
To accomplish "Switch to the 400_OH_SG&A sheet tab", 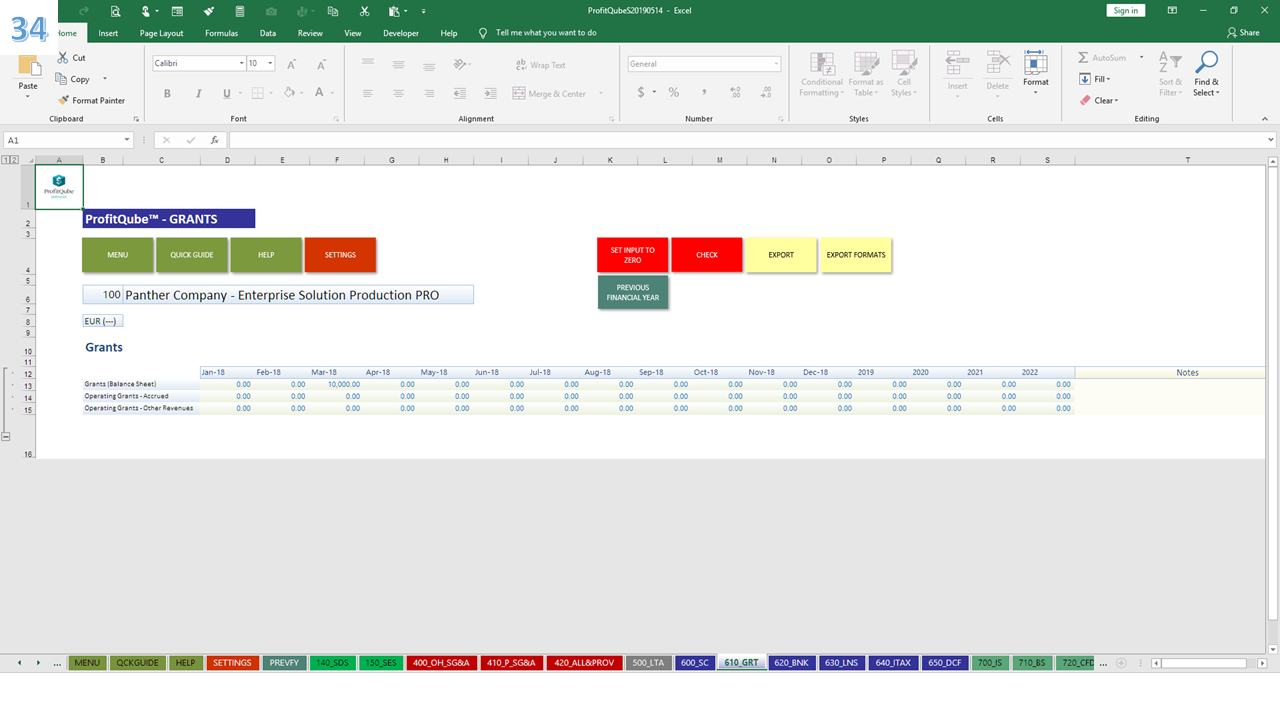I will click(441, 663).
